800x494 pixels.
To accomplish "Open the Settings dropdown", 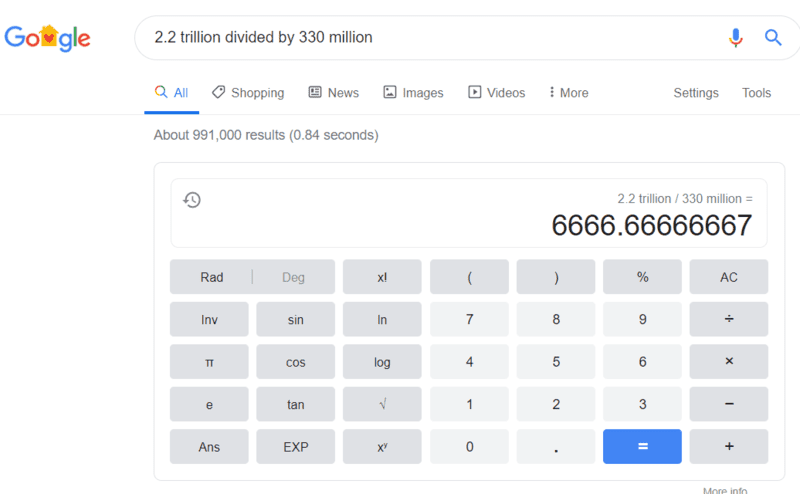I will click(x=696, y=92).
